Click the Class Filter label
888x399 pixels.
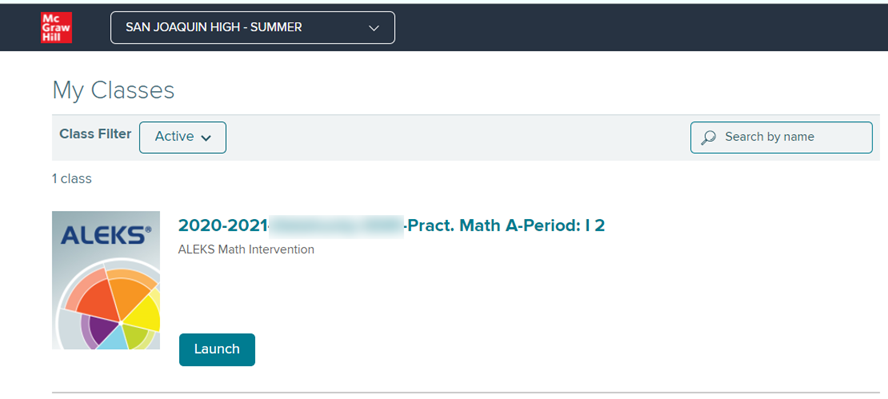tap(95, 134)
